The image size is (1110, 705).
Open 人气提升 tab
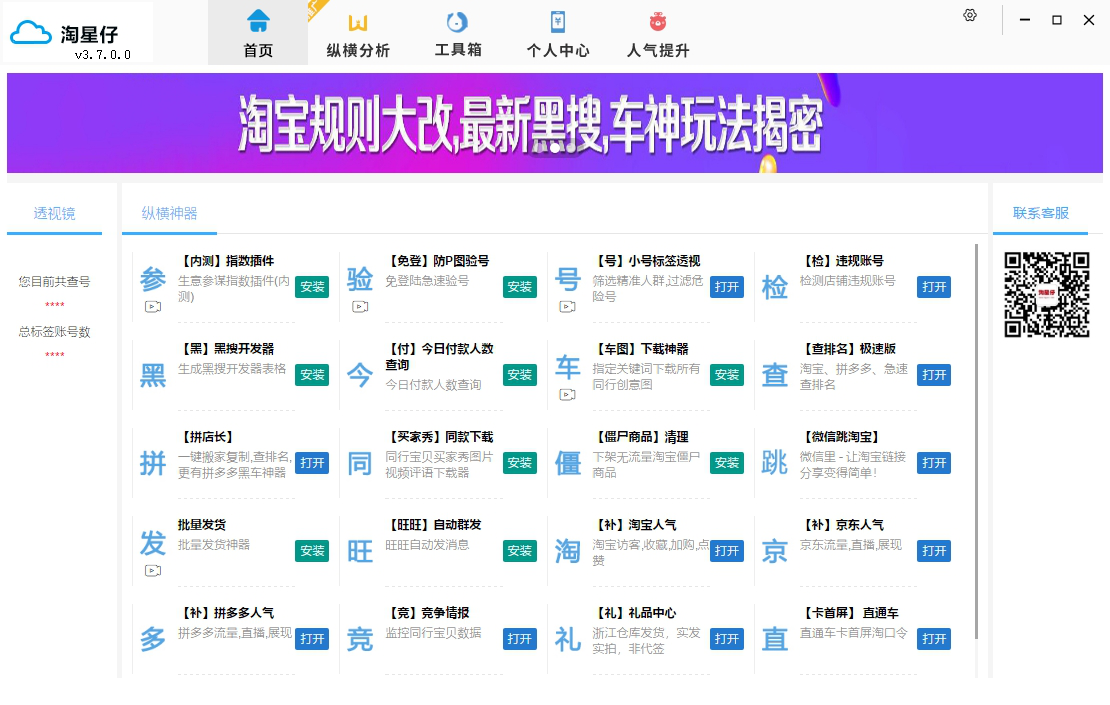click(658, 33)
